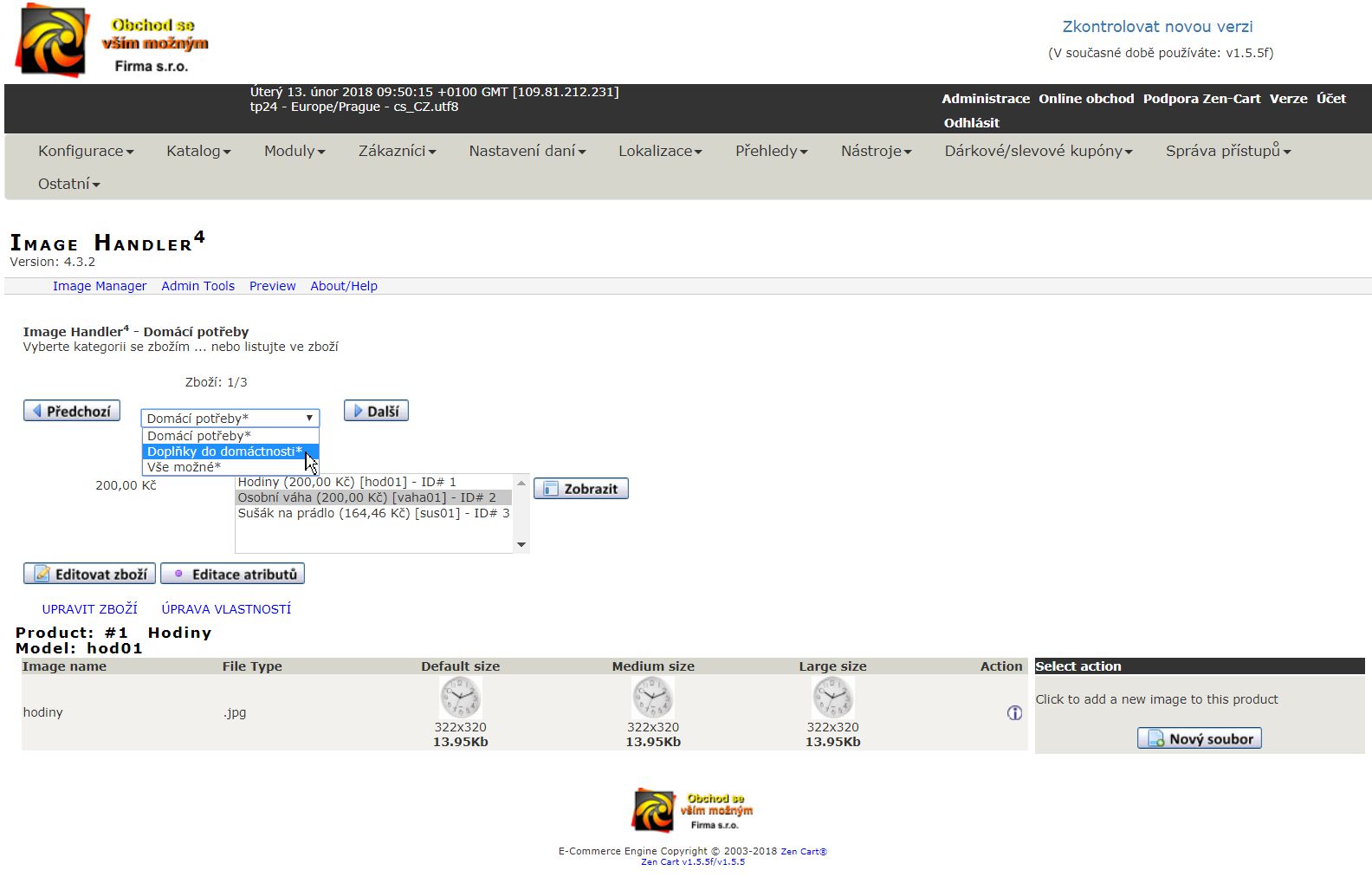Image resolution: width=1372 pixels, height=877 pixels.
Task: Go to next product with Další
Action: coord(376,411)
